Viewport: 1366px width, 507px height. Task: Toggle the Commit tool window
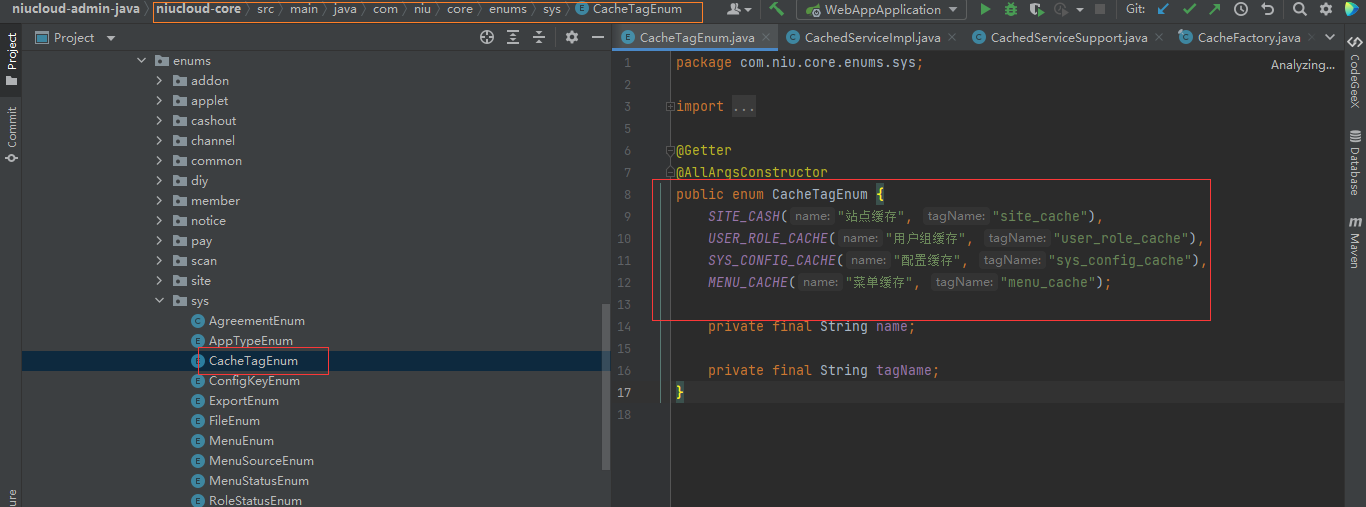click(x=12, y=135)
